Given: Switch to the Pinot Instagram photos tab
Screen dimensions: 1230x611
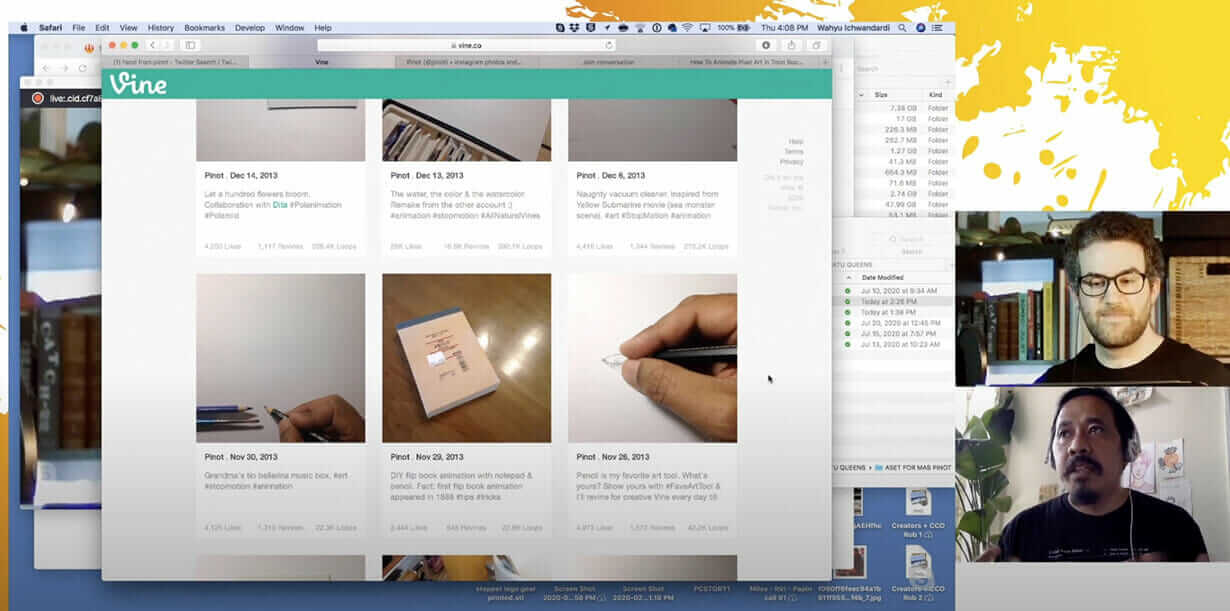Looking at the screenshot, I should (465, 62).
